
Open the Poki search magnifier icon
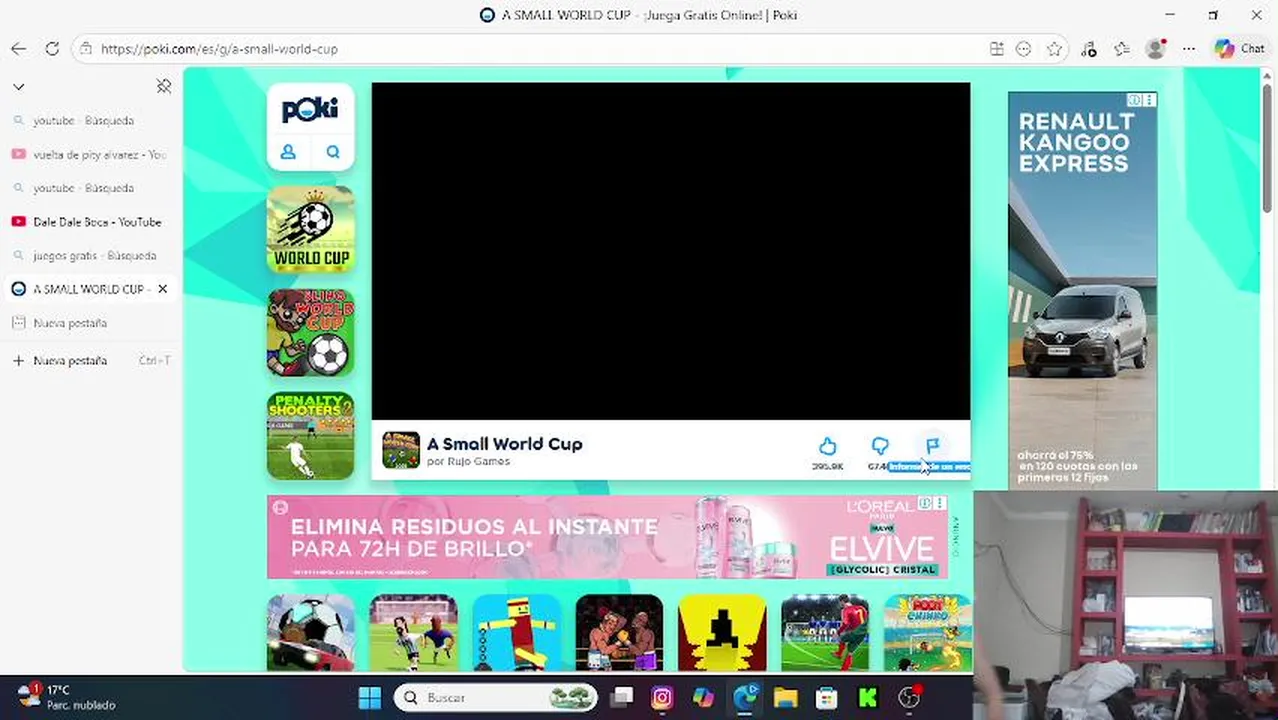(333, 152)
